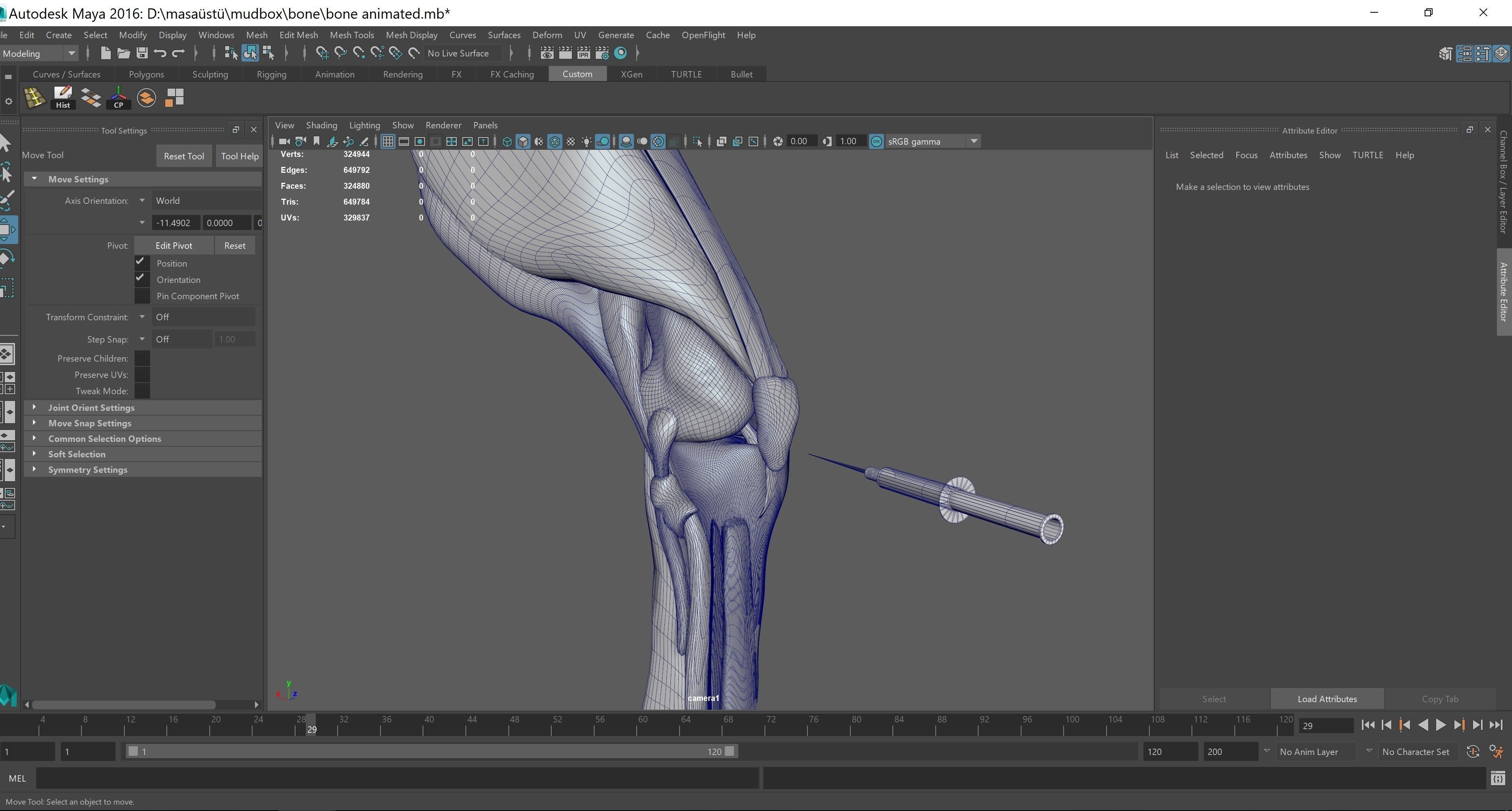This screenshot has height=811, width=1512.
Task: Click the New Scene icon
Action: (106, 53)
